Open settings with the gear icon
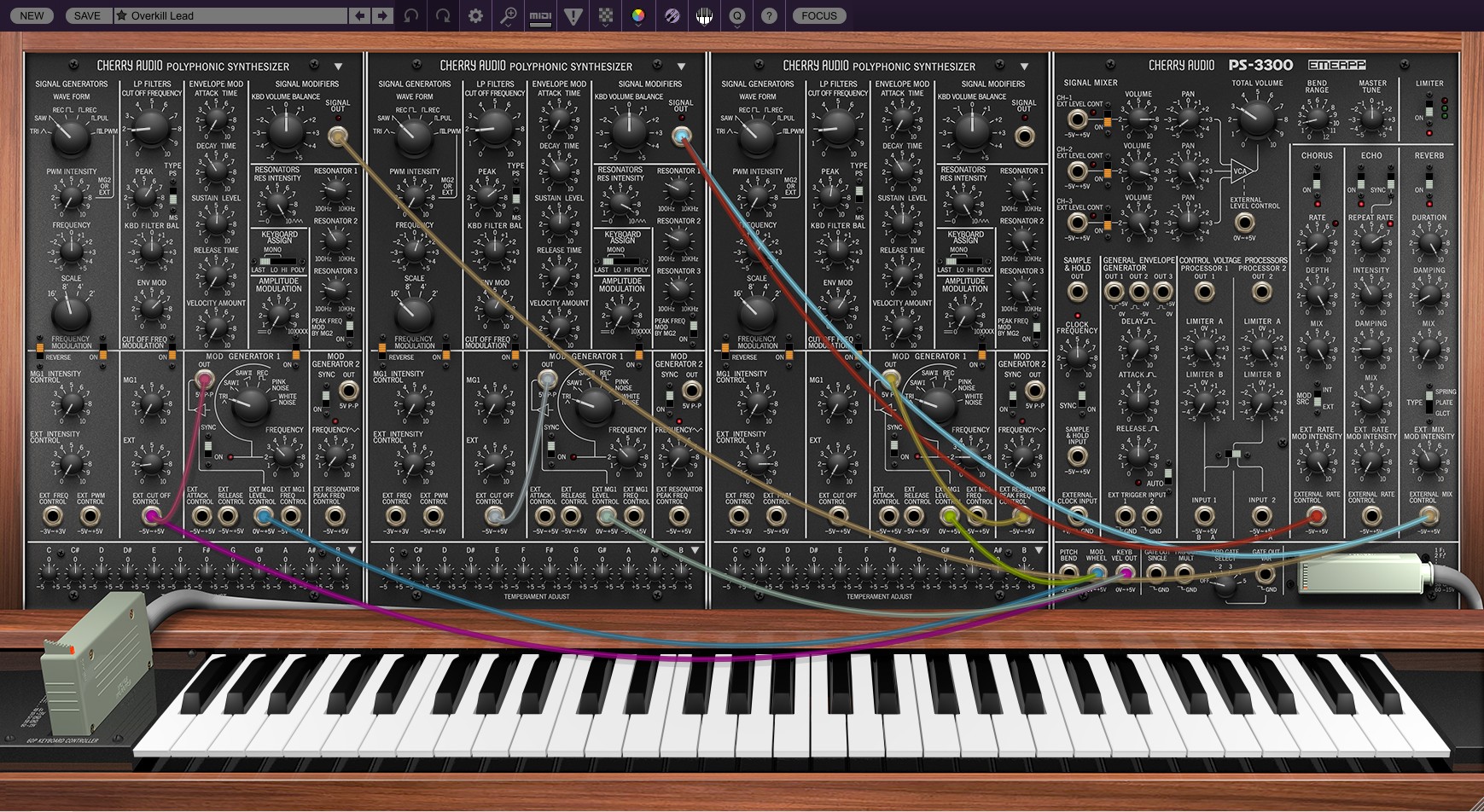 pos(475,15)
